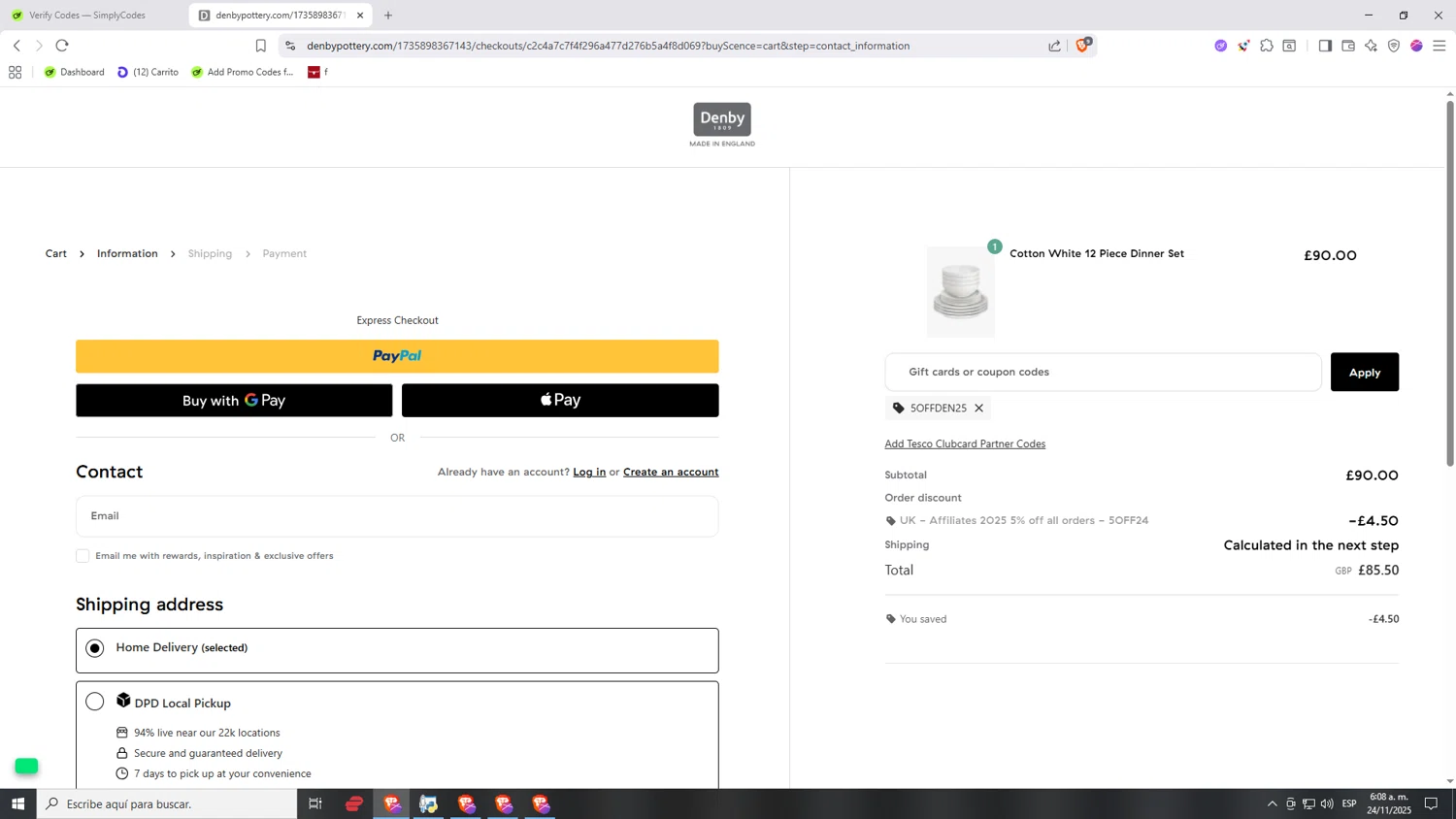Open the extensions puzzle icon
1456x819 pixels.
click(x=1267, y=46)
